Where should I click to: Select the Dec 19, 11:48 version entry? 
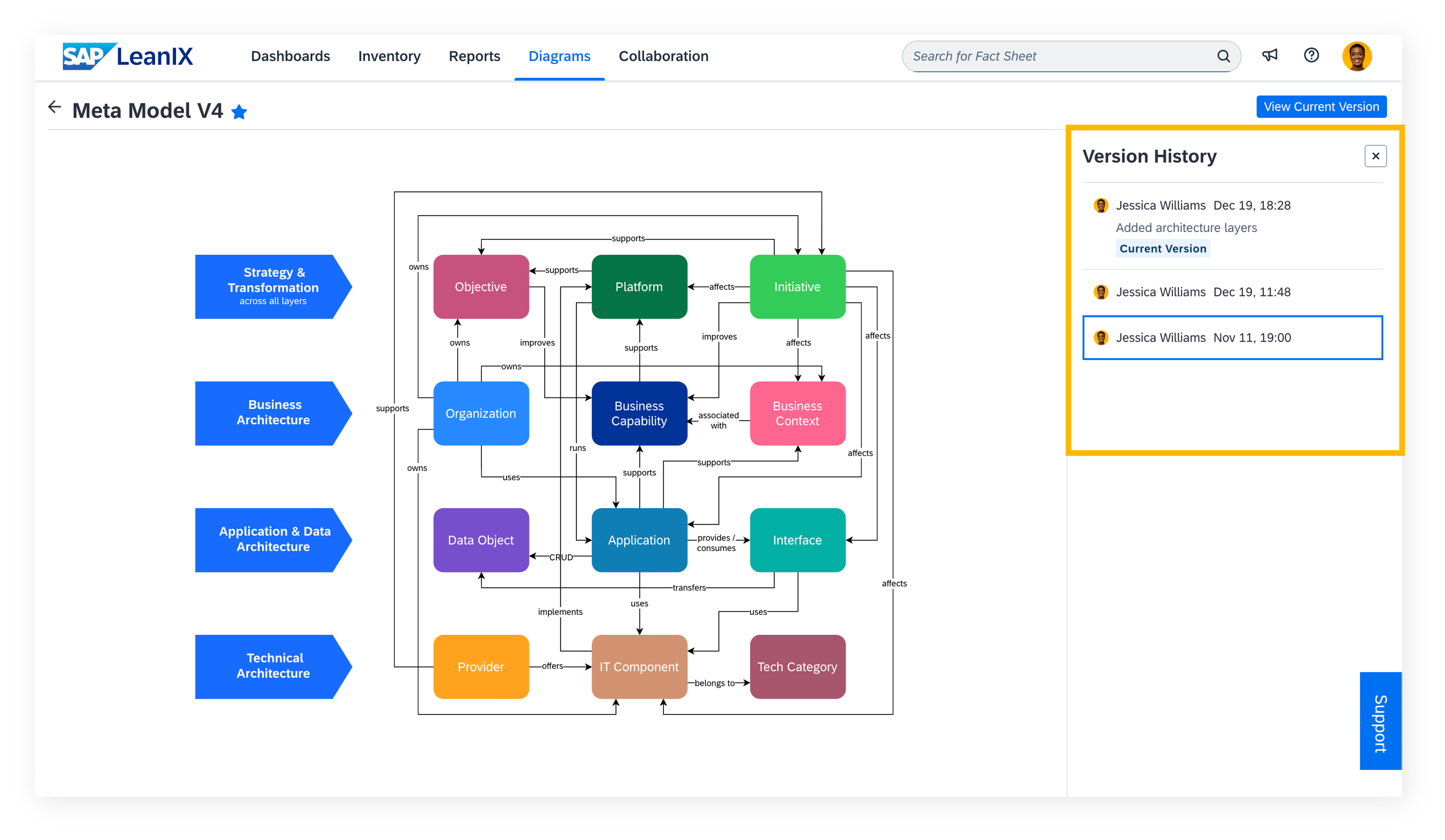pos(1232,292)
